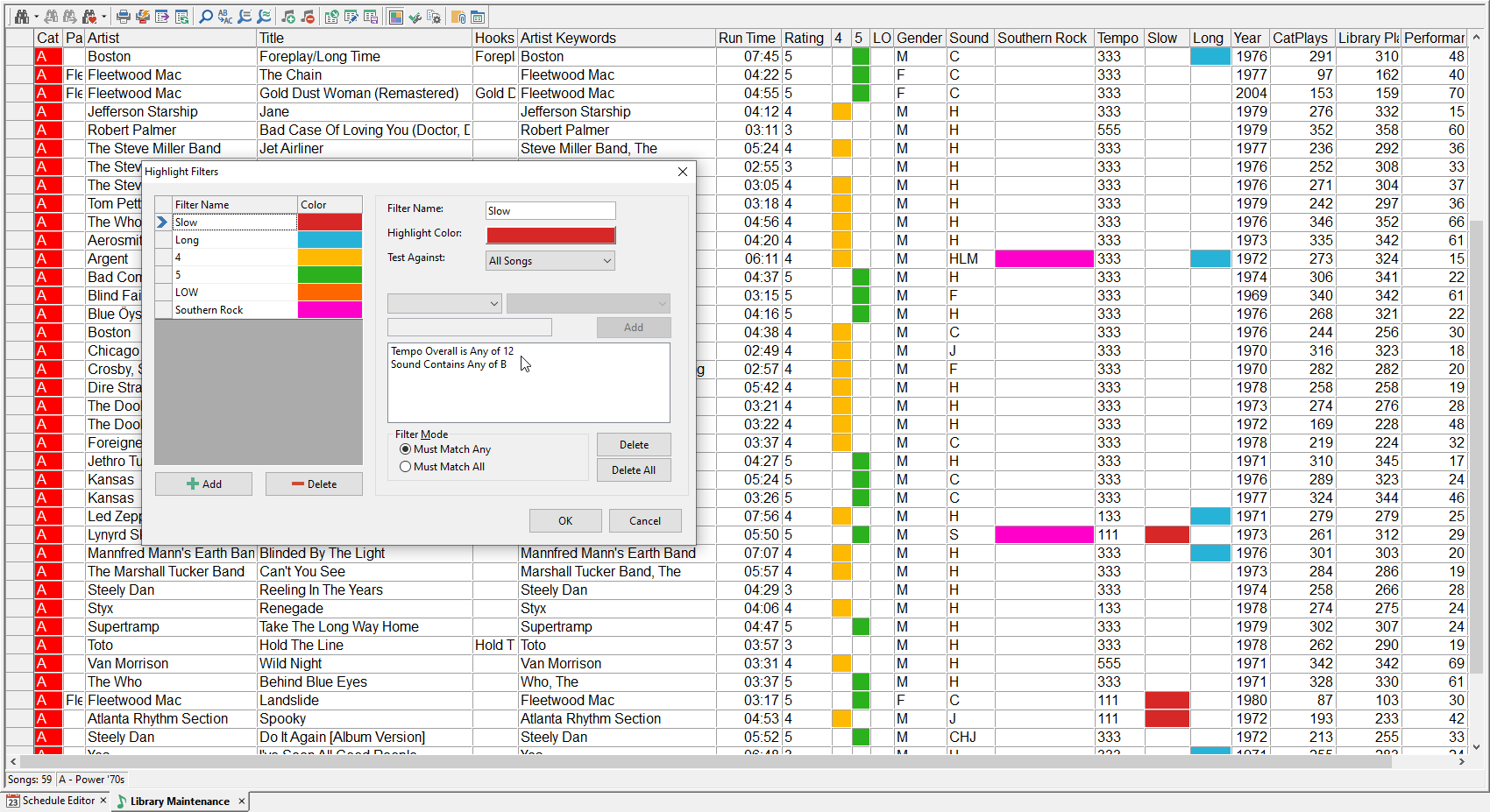Screen dimensions: 1490x812
Task: Click the magnifying glass find icon
Action: [206, 17]
